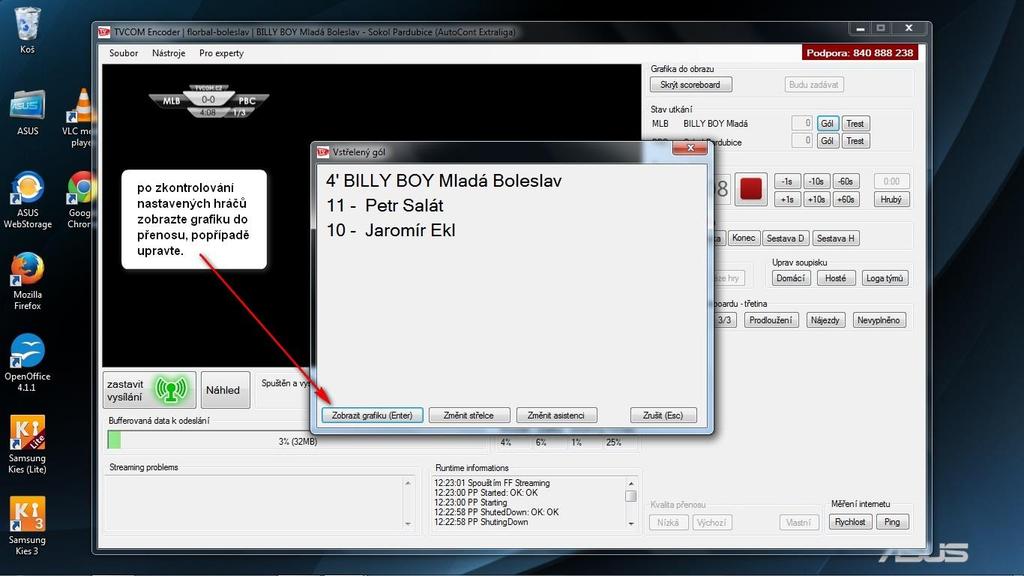Show Sestava D lineup

(786, 238)
